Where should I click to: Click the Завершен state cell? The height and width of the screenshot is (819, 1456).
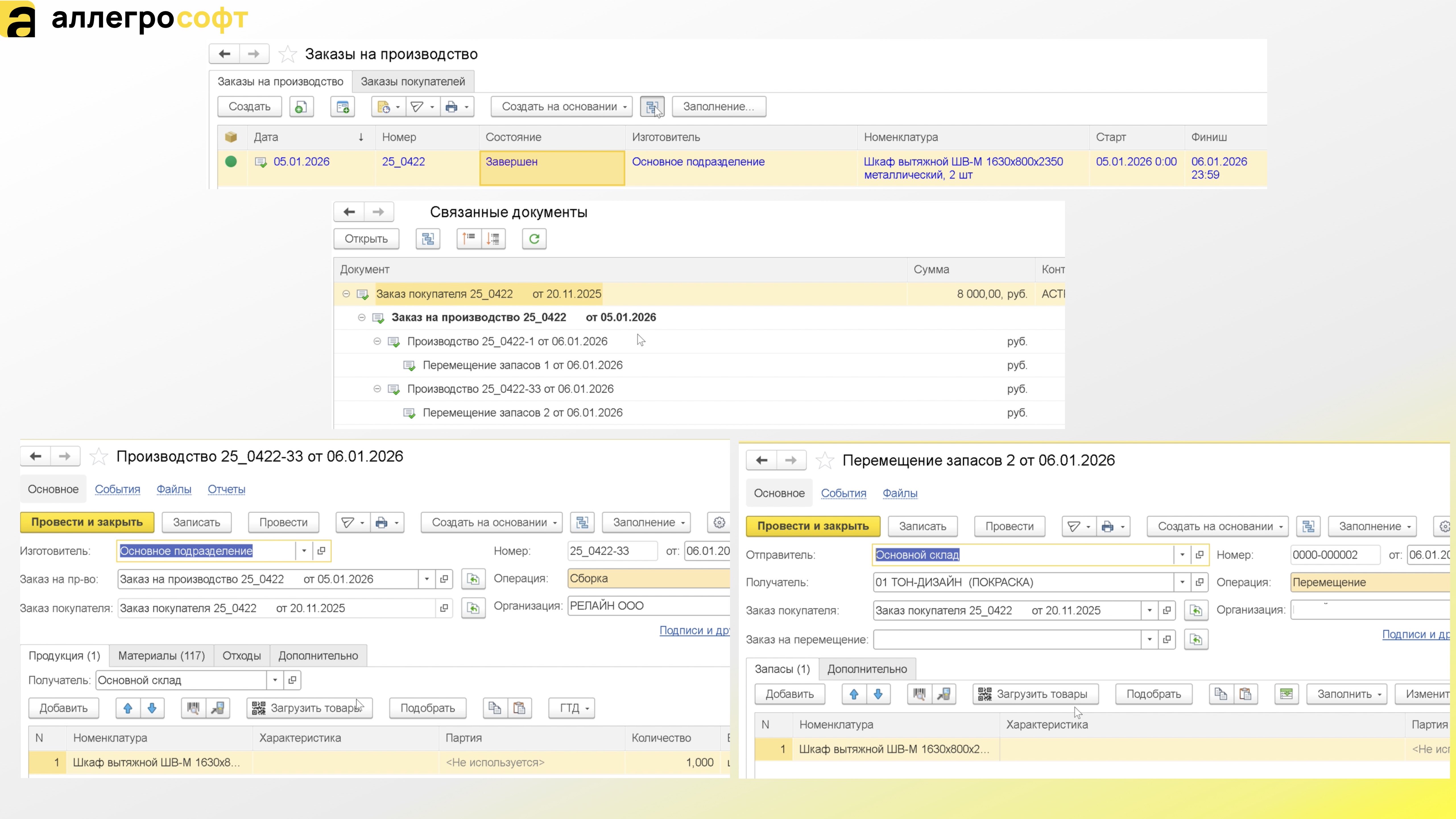point(552,168)
